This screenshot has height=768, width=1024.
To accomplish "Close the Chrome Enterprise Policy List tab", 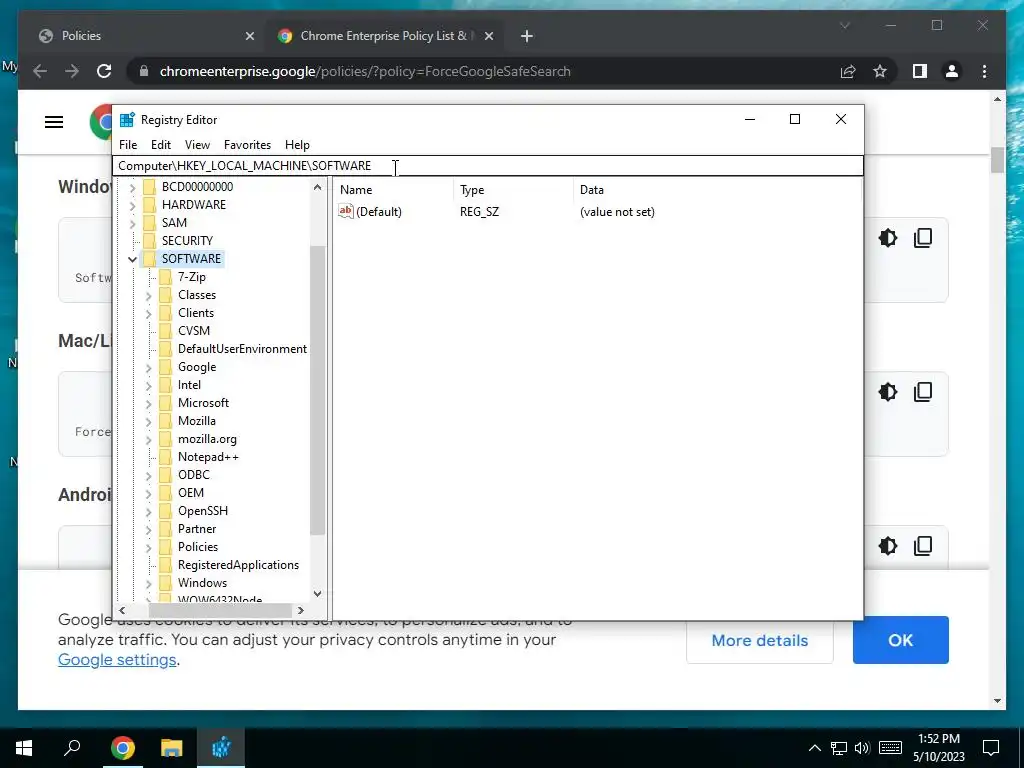I will point(489,36).
